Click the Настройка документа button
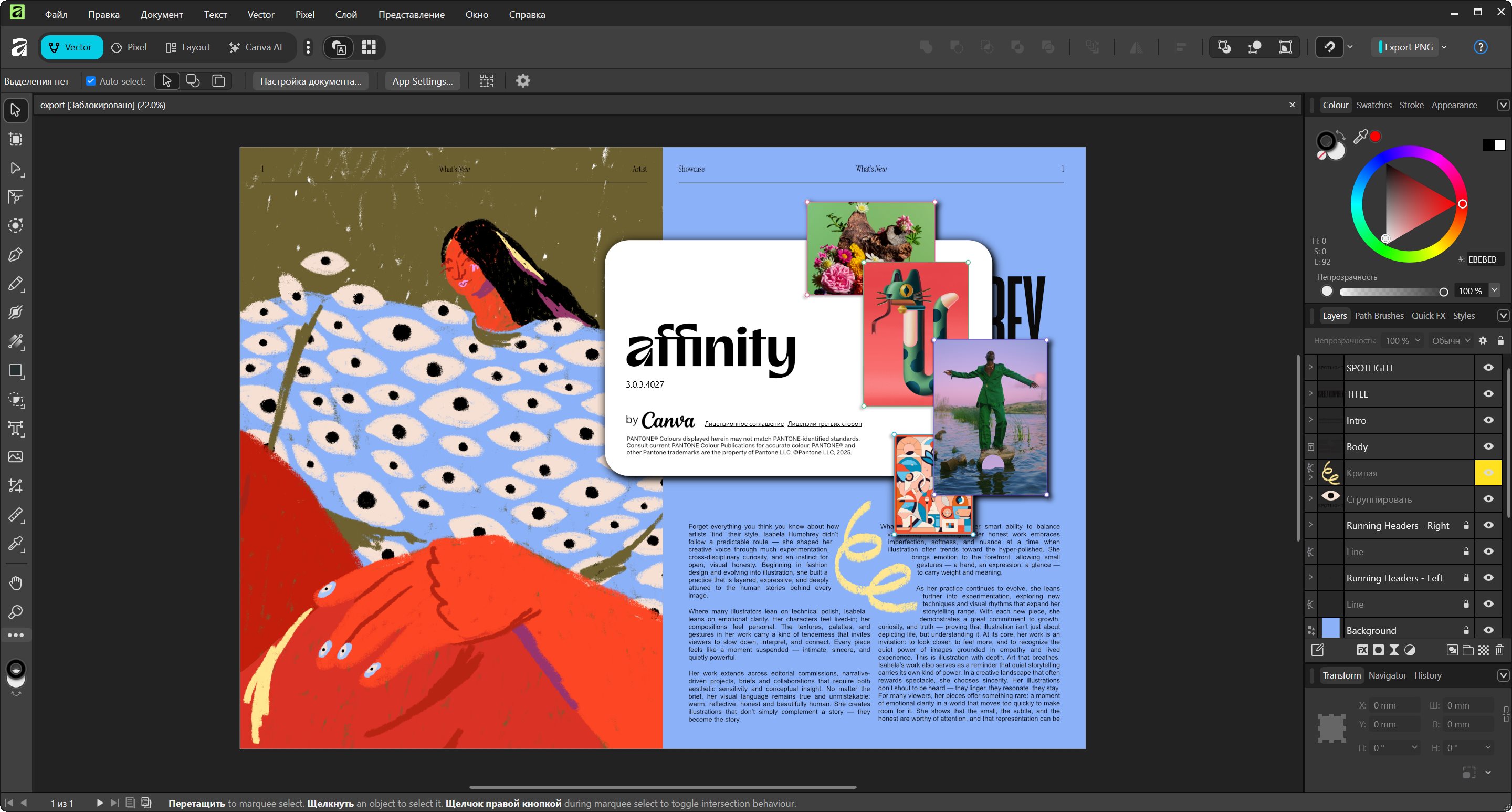 point(310,81)
